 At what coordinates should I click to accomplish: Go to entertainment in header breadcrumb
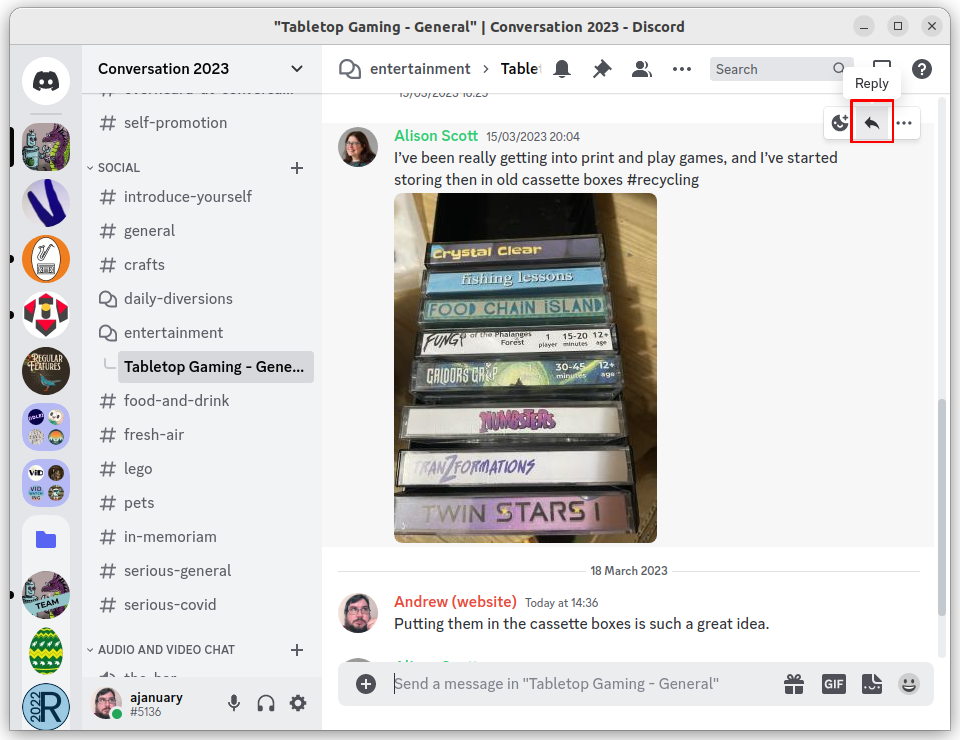[x=420, y=69]
